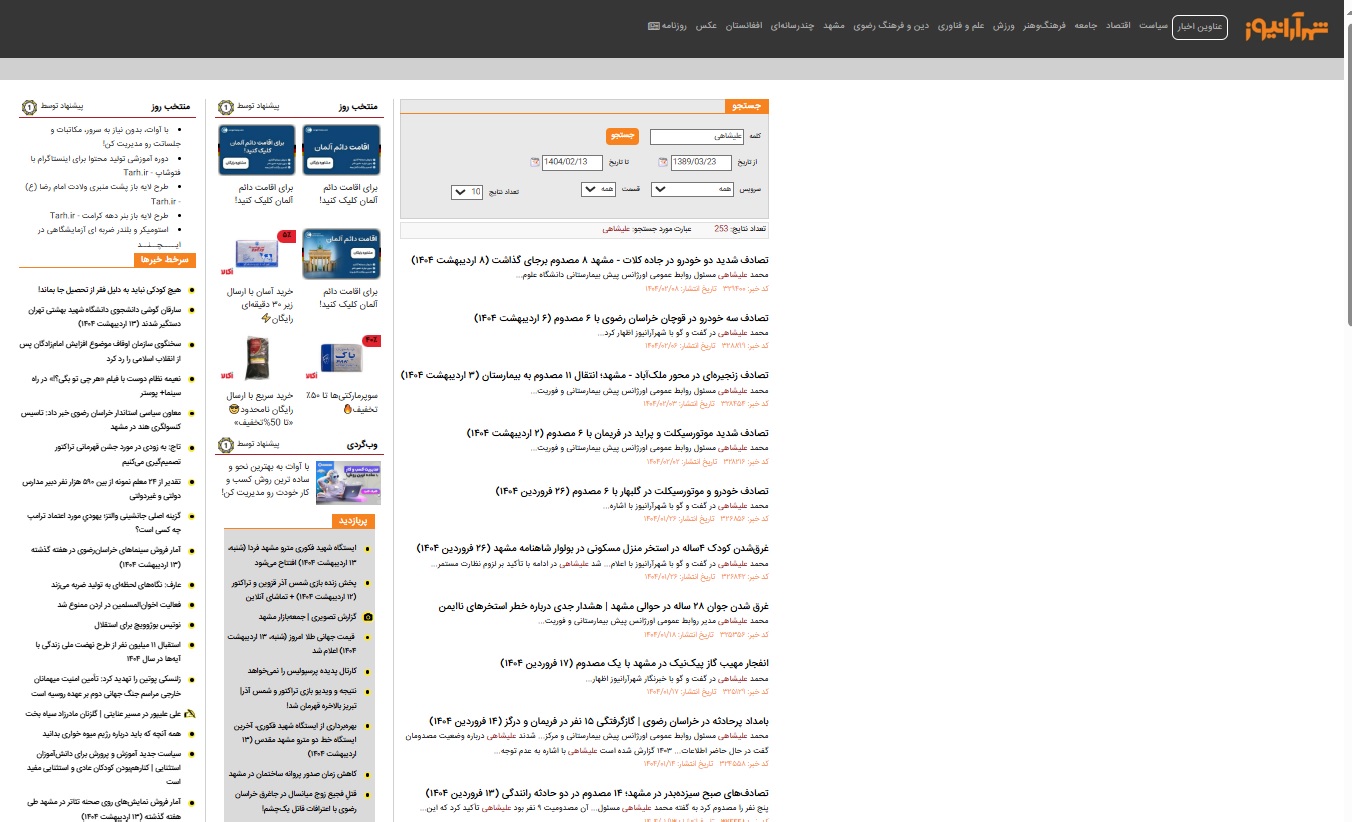This screenshot has width=1352, height=822.
Task: Click the camera icon beside گزارش تصویری
Action: 368,617
